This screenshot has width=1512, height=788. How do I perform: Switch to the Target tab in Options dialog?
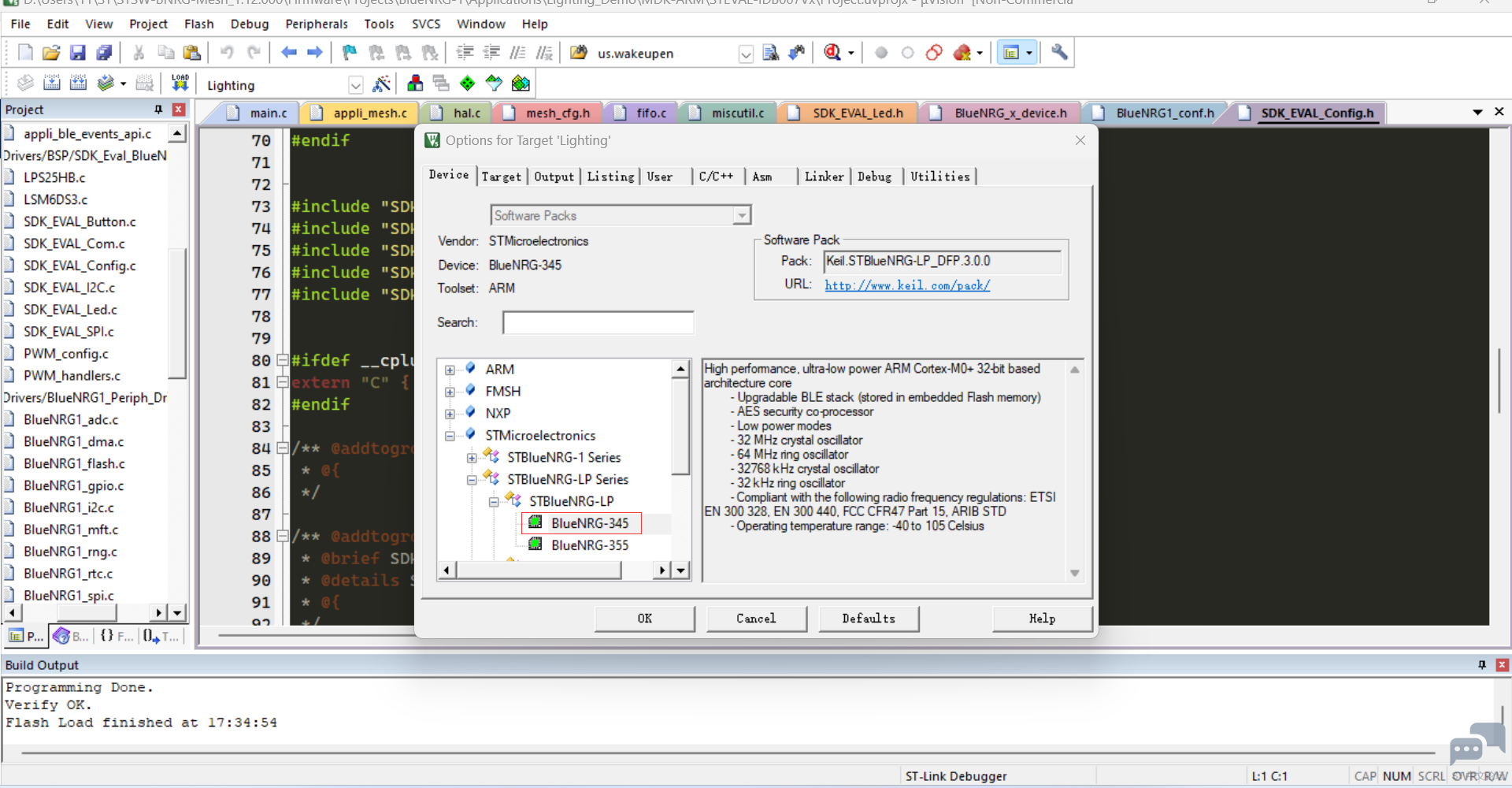click(x=502, y=177)
